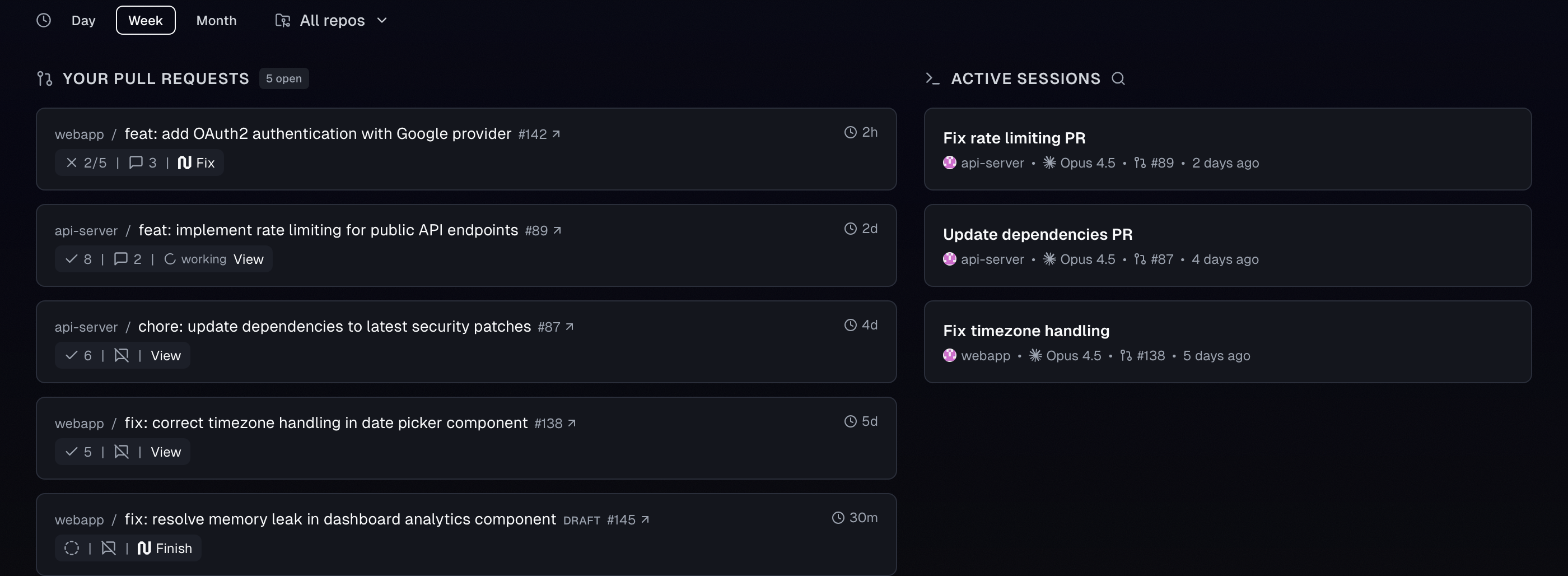Click the clock icon next to Day
The width and height of the screenshot is (1568, 576).
pos(43,20)
